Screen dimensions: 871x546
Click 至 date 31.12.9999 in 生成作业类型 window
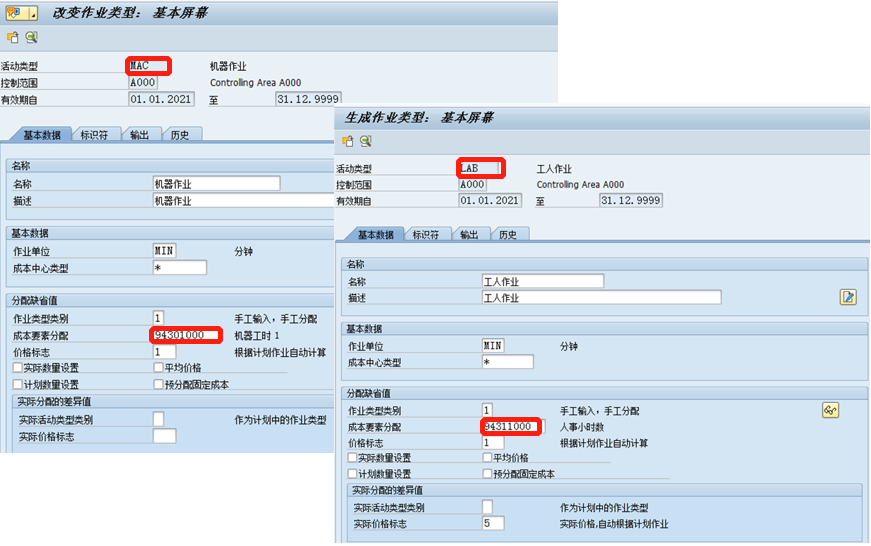pyautogui.click(x=631, y=201)
